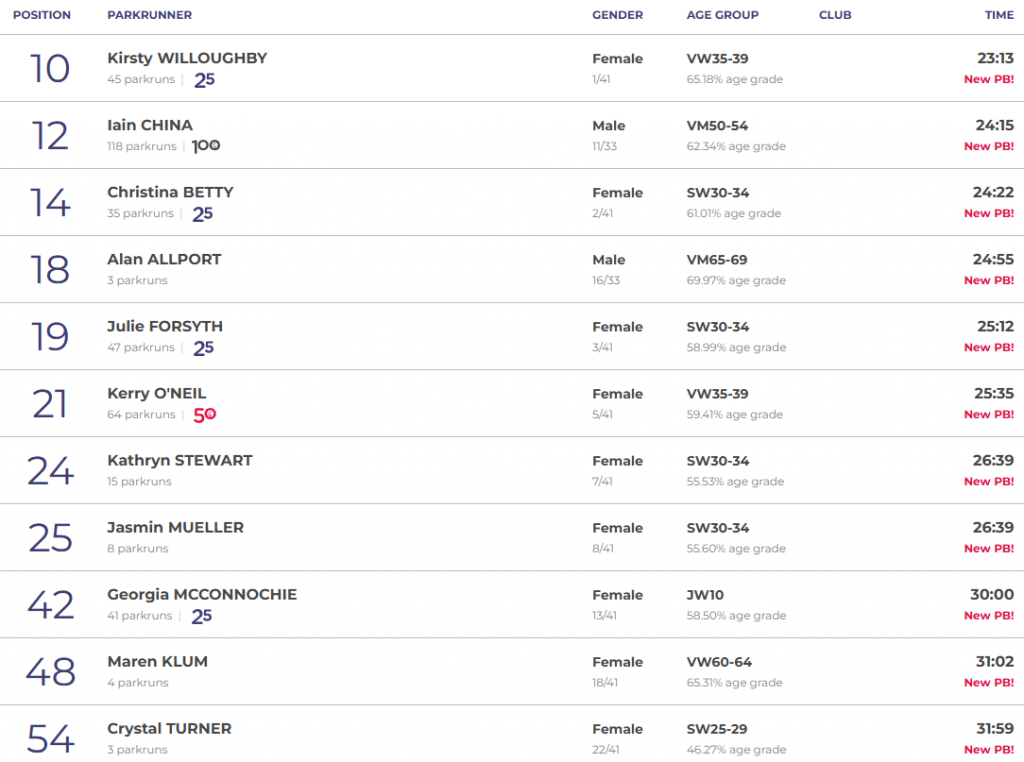Click the GENDER column header
Image resolution: width=1024 pixels, height=762 pixels.
coord(617,15)
